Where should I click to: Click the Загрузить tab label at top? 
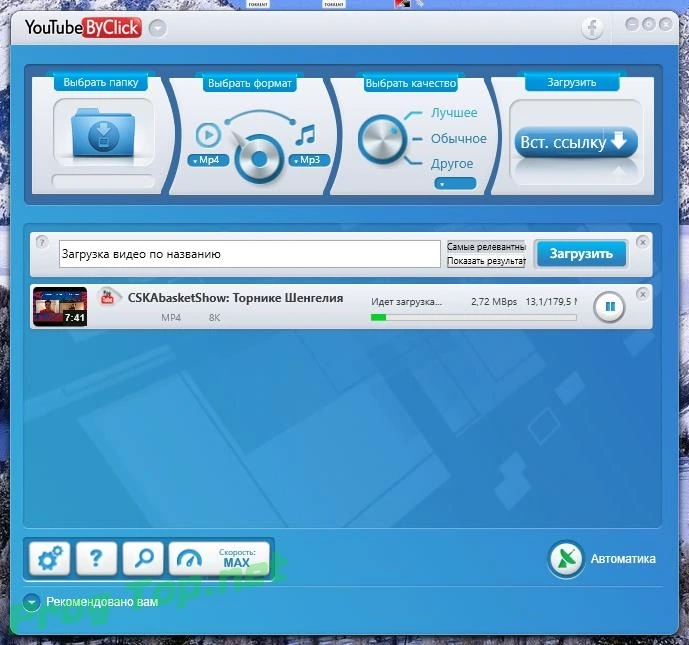point(572,82)
